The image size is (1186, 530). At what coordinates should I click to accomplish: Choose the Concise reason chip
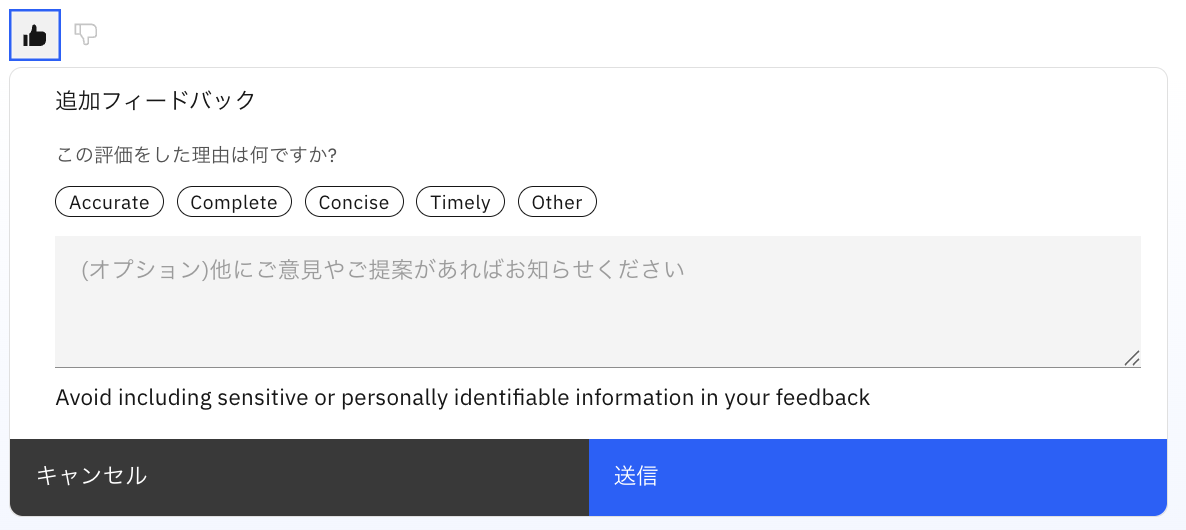tap(354, 202)
